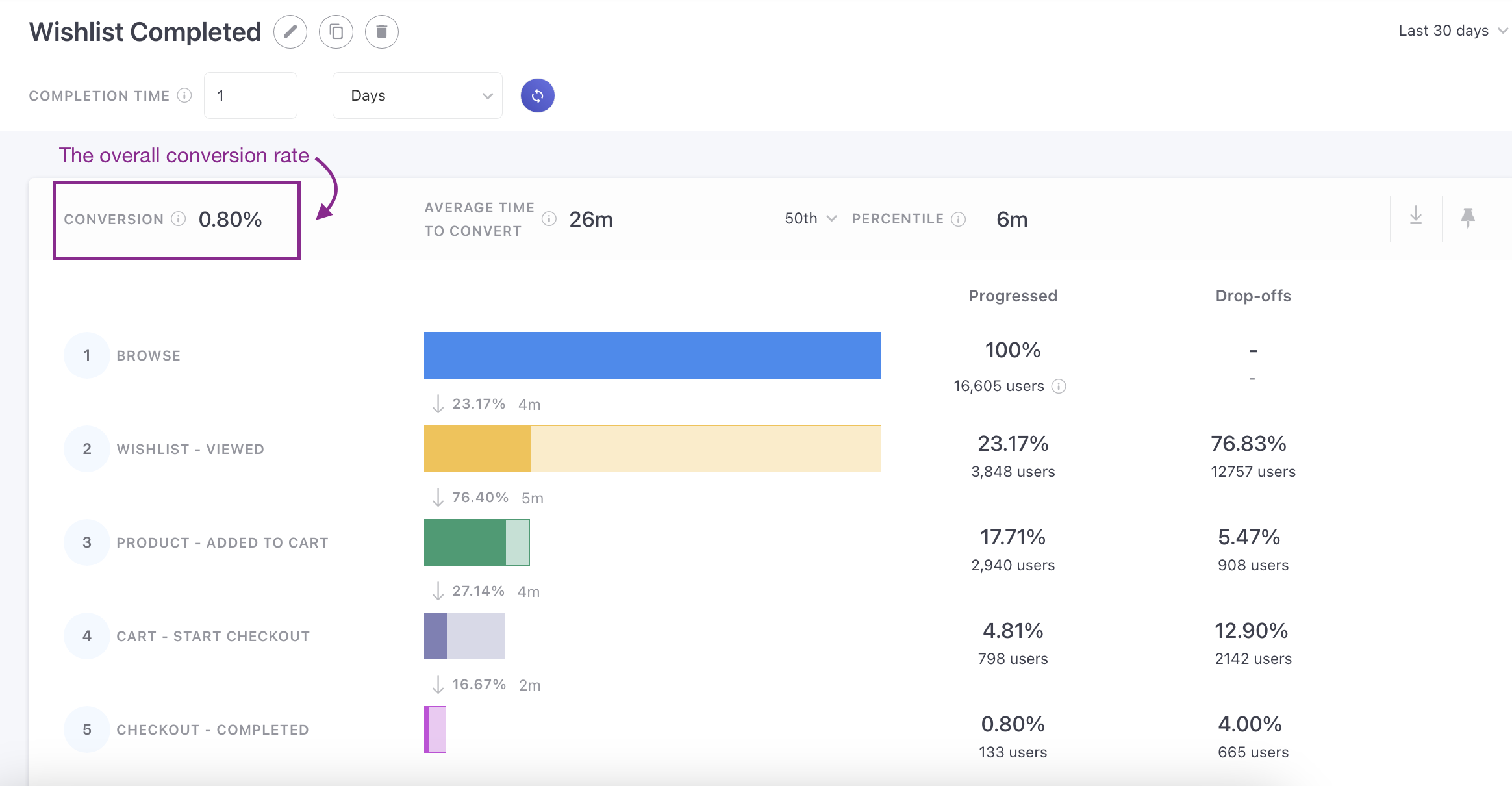Select the pink Checkout Completed bar

(x=435, y=729)
